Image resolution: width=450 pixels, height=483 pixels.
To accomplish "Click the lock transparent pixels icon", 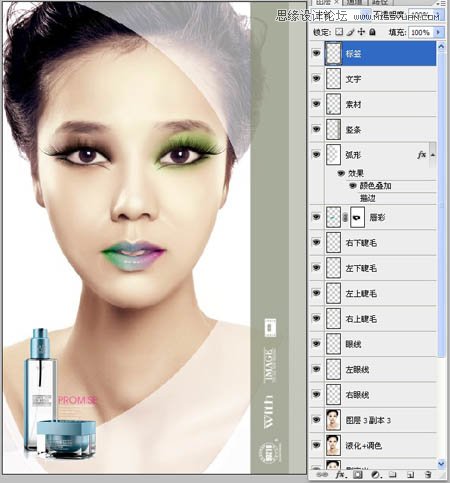I will (339, 32).
